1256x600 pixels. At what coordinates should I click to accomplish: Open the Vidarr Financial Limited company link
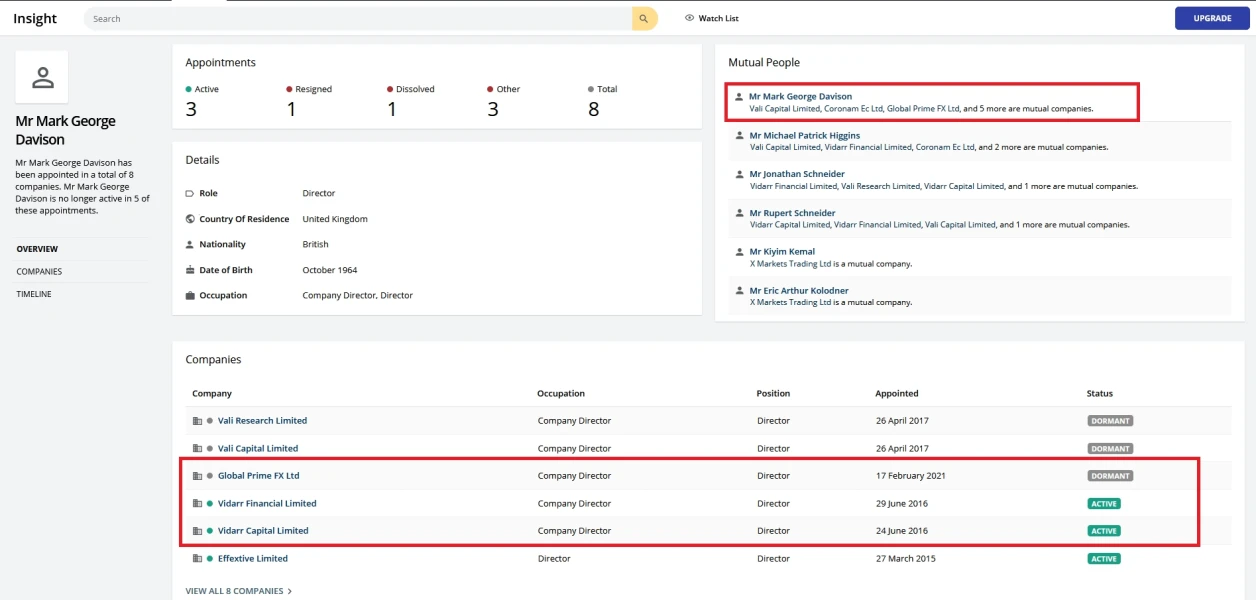coord(267,504)
